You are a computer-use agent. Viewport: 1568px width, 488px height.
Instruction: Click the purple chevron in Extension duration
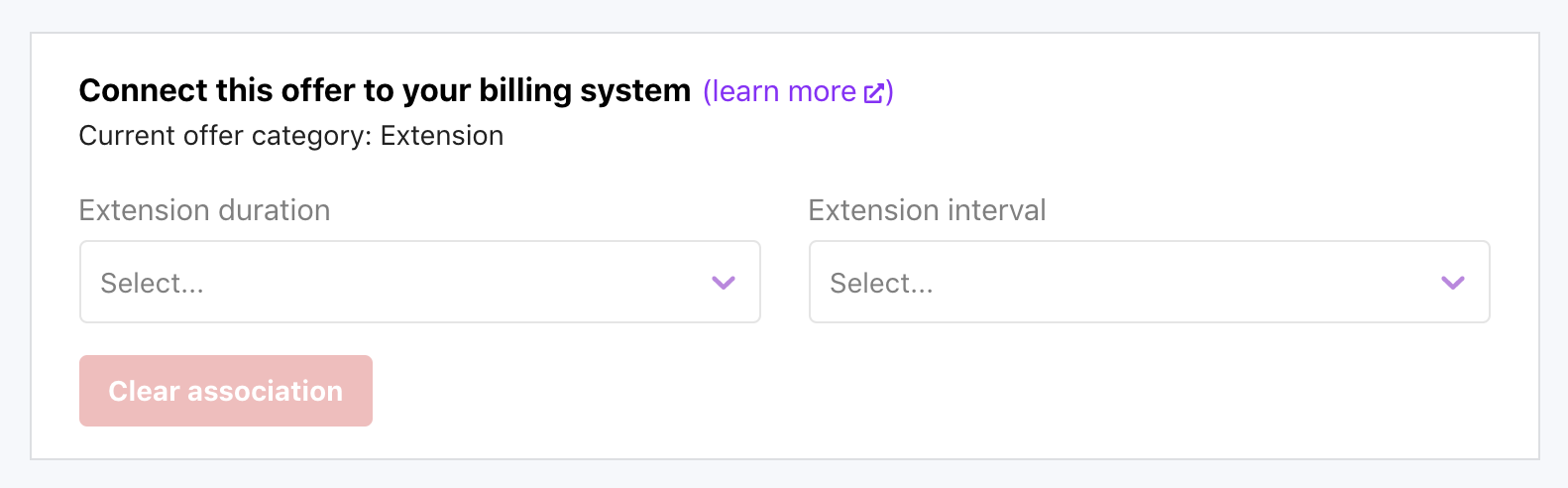[724, 283]
